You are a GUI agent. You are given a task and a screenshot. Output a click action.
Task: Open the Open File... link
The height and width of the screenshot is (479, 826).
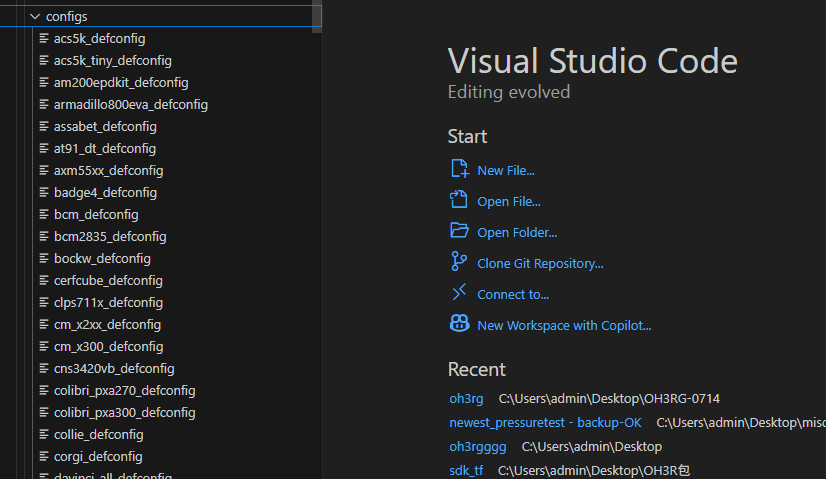pos(509,202)
